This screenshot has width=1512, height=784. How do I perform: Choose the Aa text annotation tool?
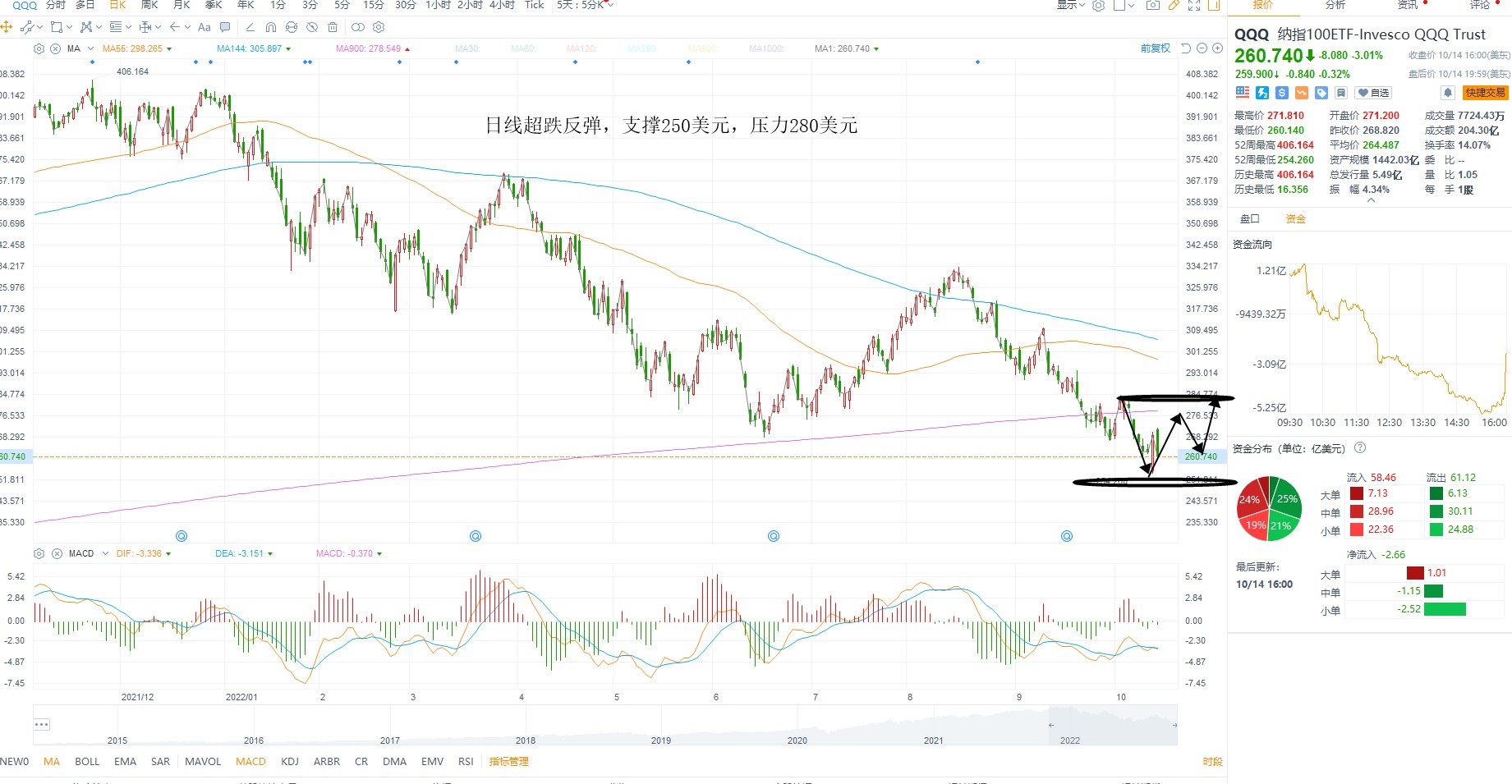205,27
